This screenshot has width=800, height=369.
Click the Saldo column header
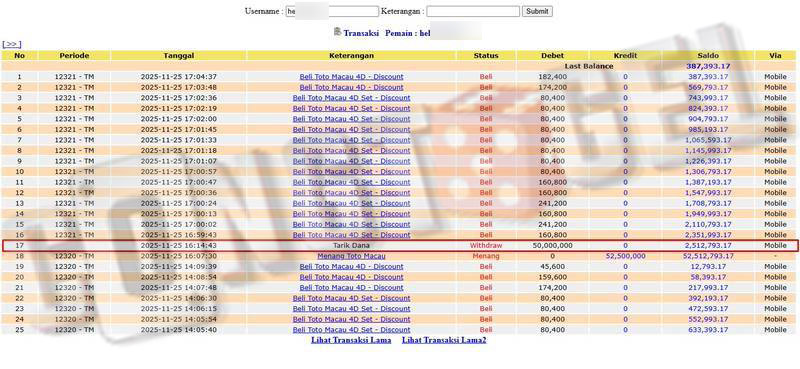click(708, 55)
